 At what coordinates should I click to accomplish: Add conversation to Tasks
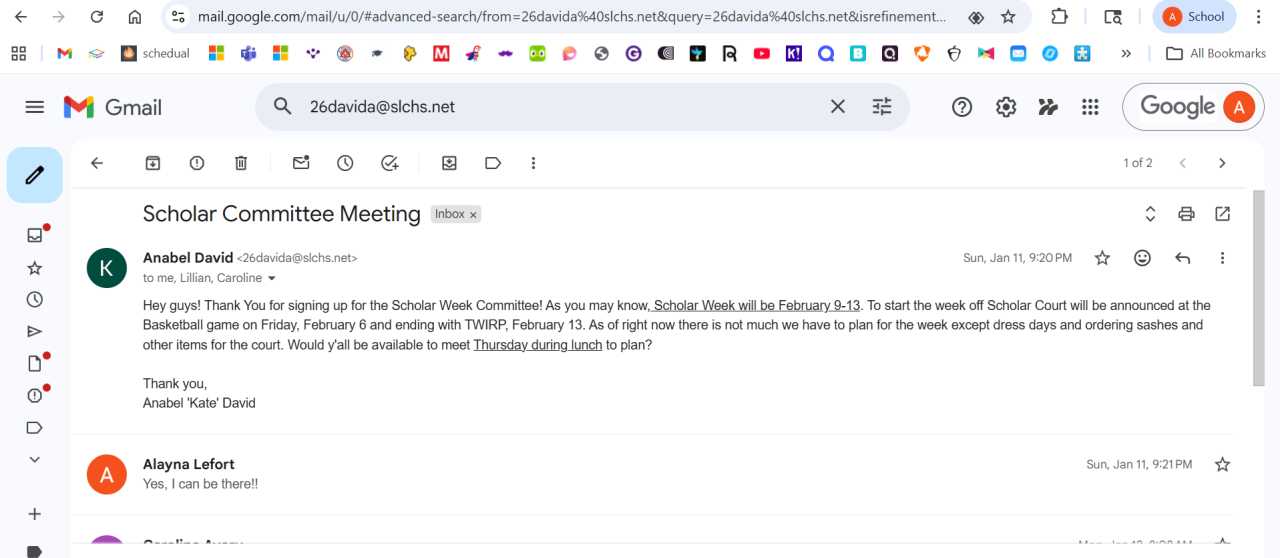click(390, 163)
